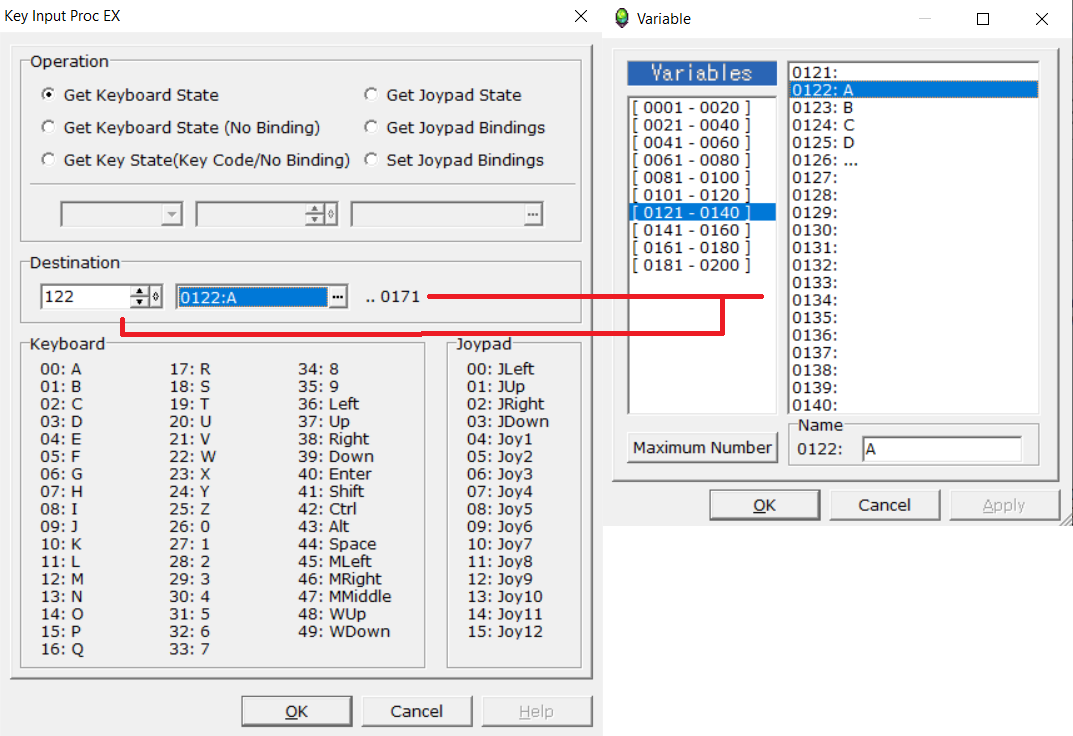Select Get Joypad State radio button

coord(443,95)
